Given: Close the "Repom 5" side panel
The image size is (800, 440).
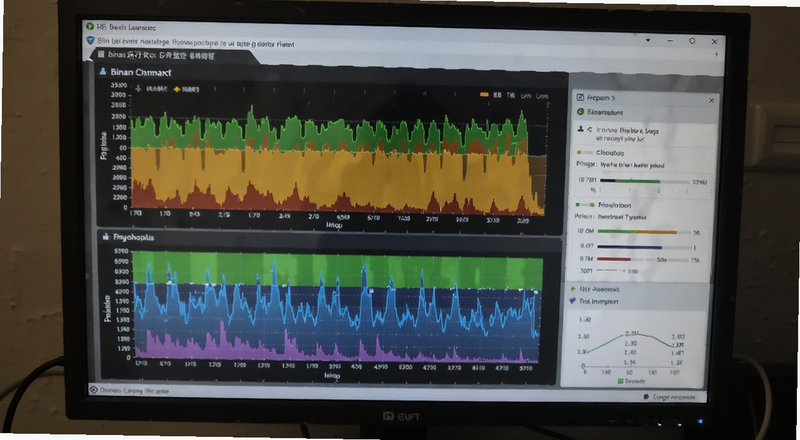Looking at the screenshot, I should pos(711,101).
